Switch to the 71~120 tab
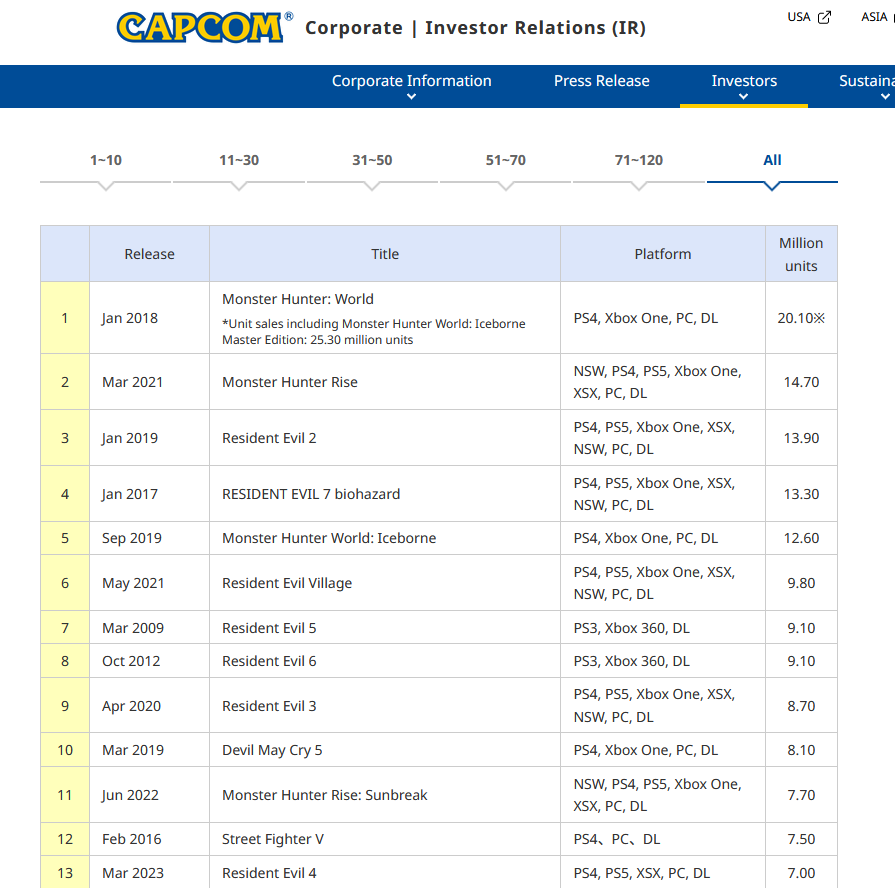This screenshot has height=888, width=895. click(x=638, y=160)
